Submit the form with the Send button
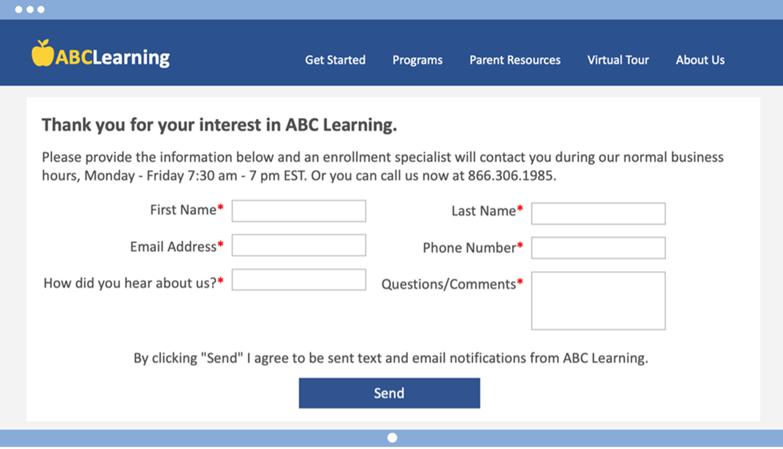 [x=390, y=393]
